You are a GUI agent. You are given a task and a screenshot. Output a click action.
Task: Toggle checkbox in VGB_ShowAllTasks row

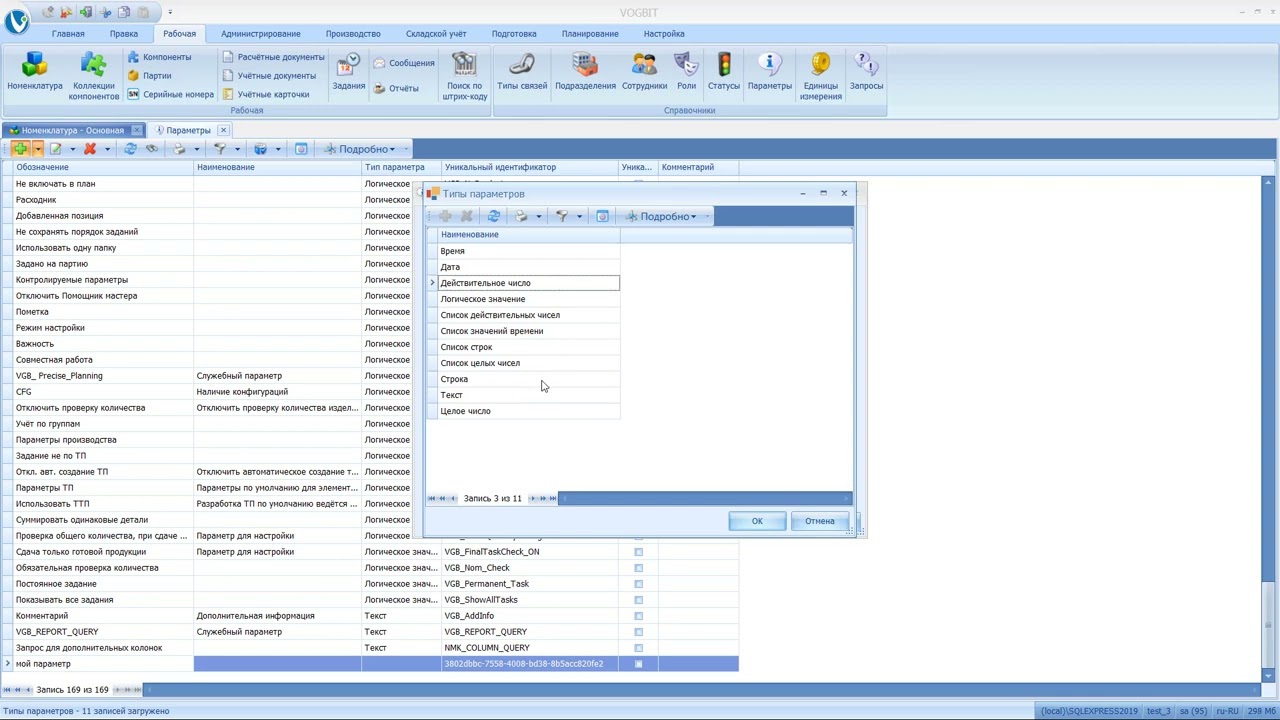[x=638, y=600]
